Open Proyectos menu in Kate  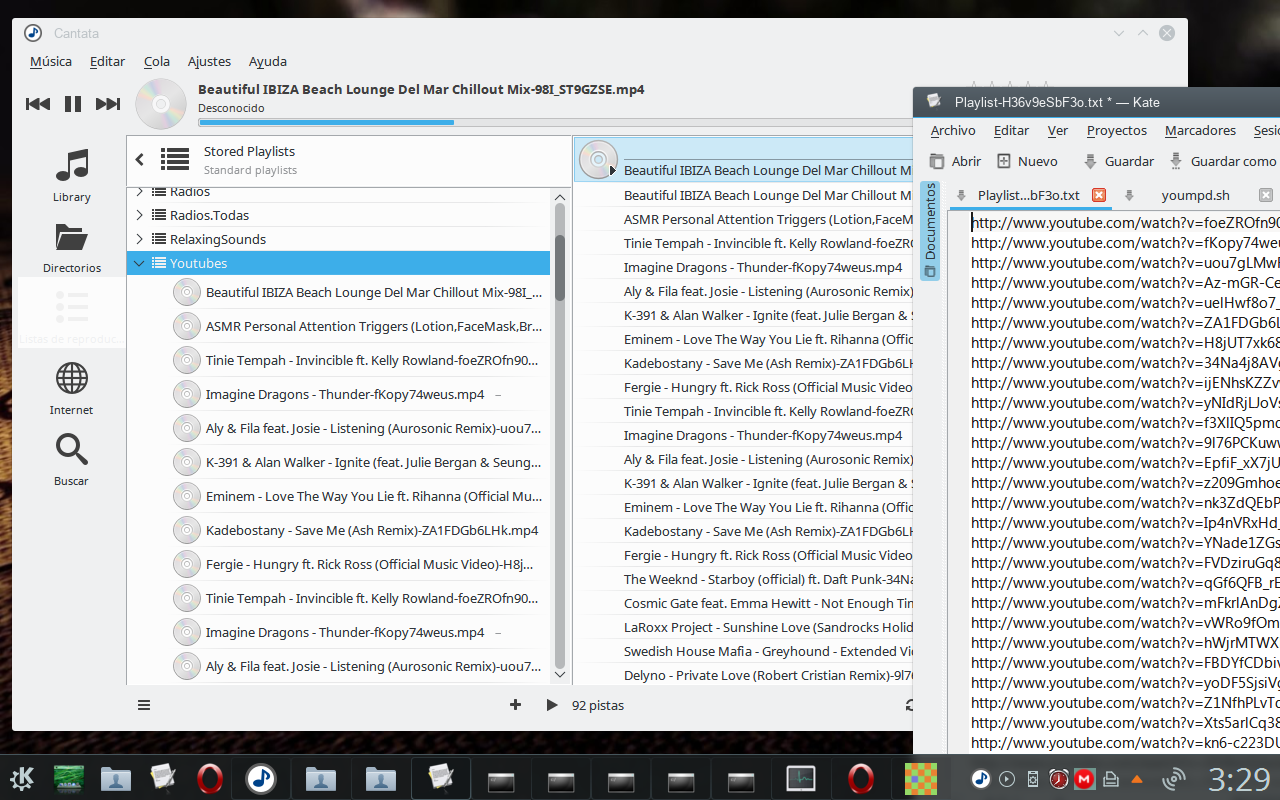coord(1117,131)
